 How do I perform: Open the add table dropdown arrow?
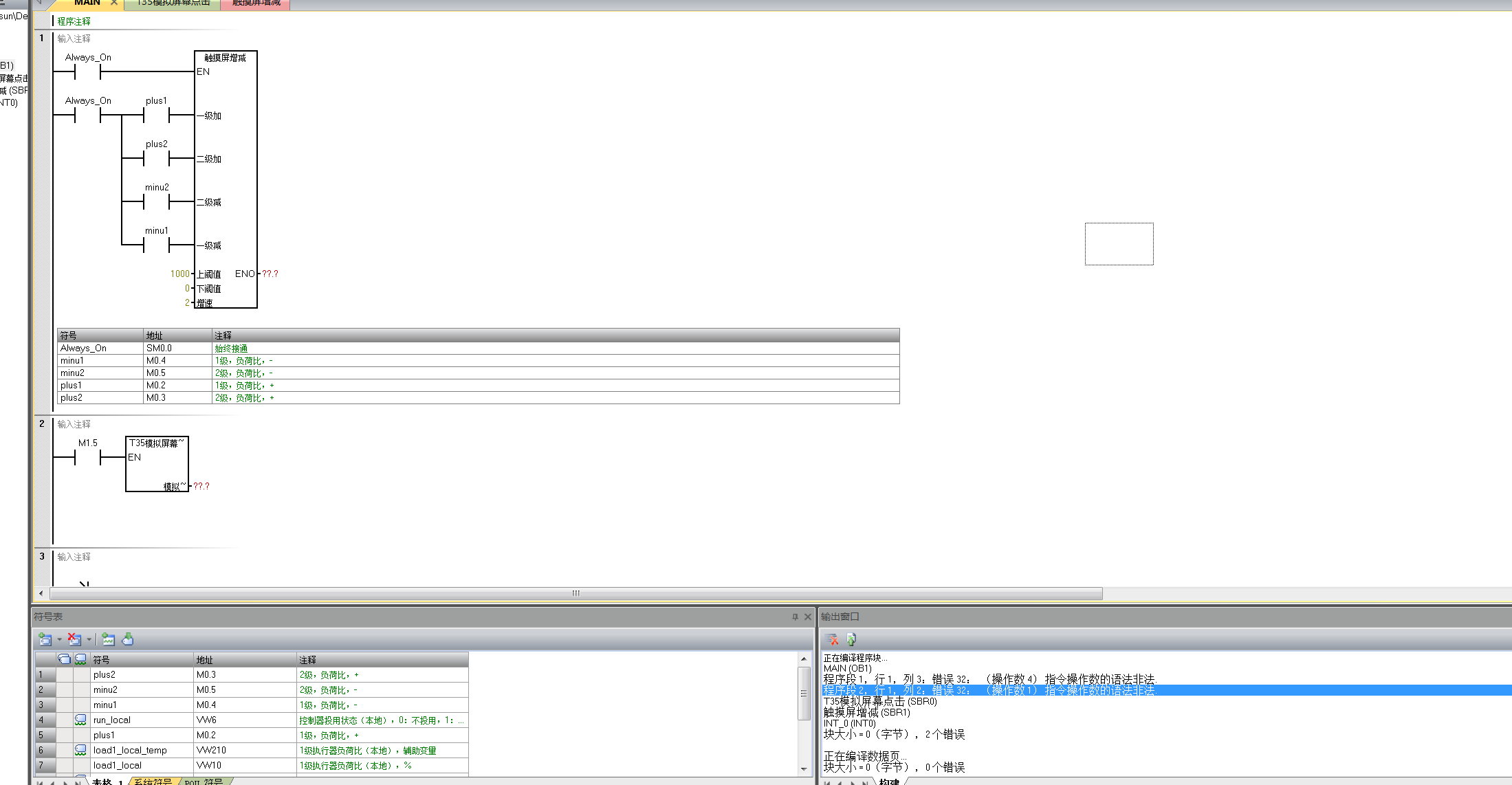pos(60,639)
